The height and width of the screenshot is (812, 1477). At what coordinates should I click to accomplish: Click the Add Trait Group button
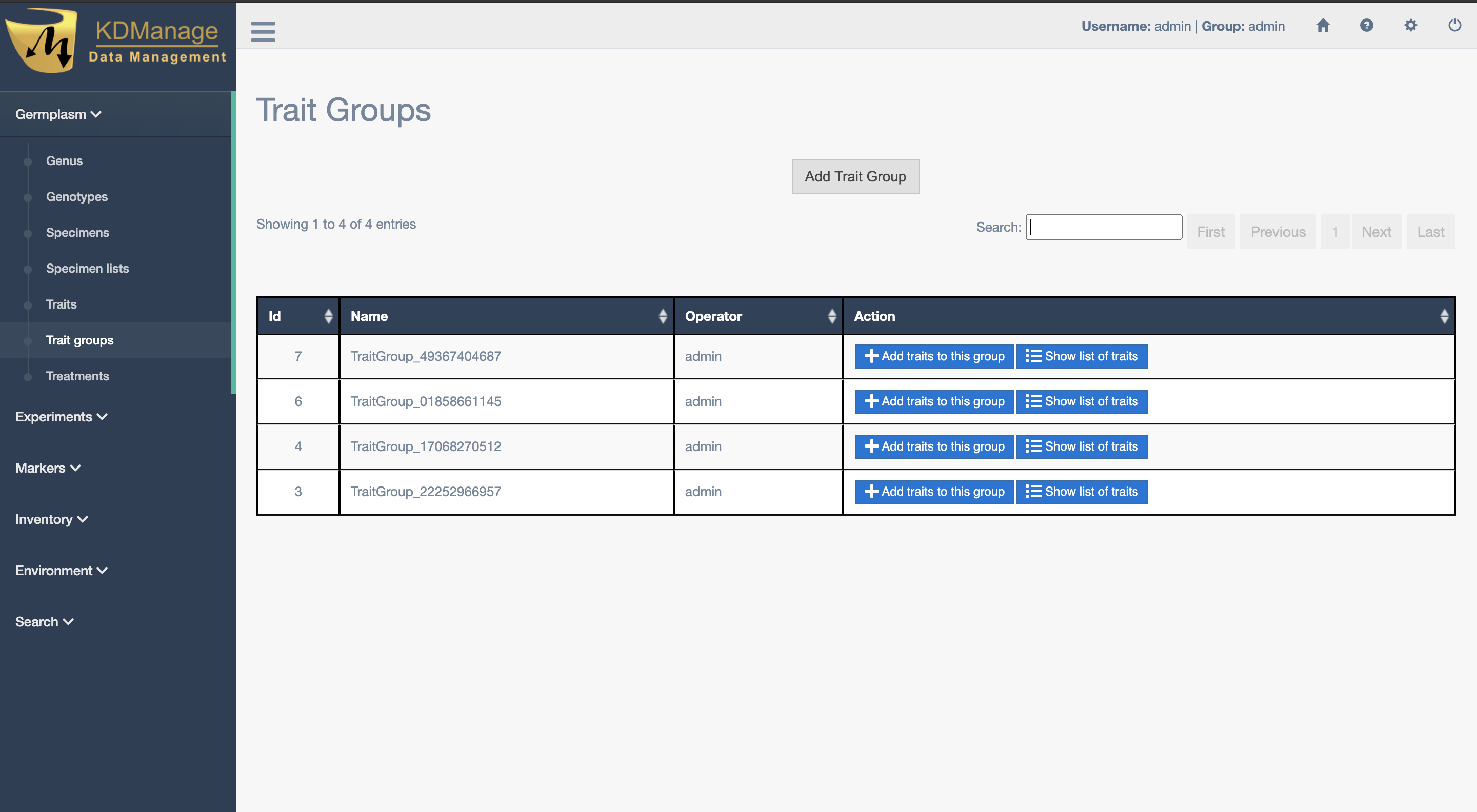click(x=855, y=176)
